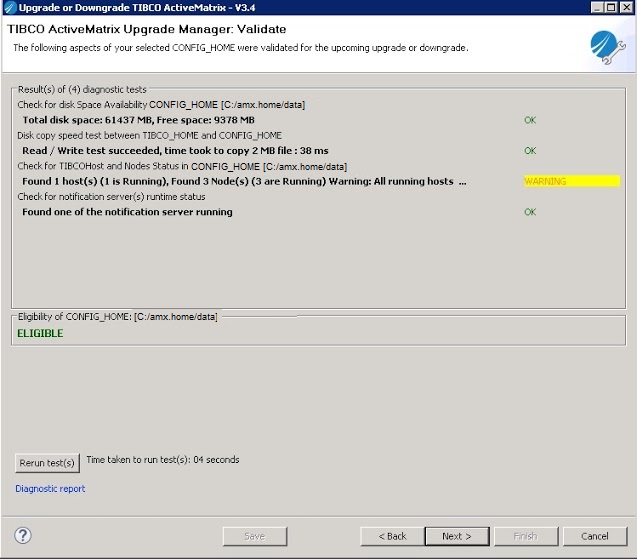637x560 pixels.
Task: Click 'Check for disk Space Availability' heading
Action: tap(161, 105)
